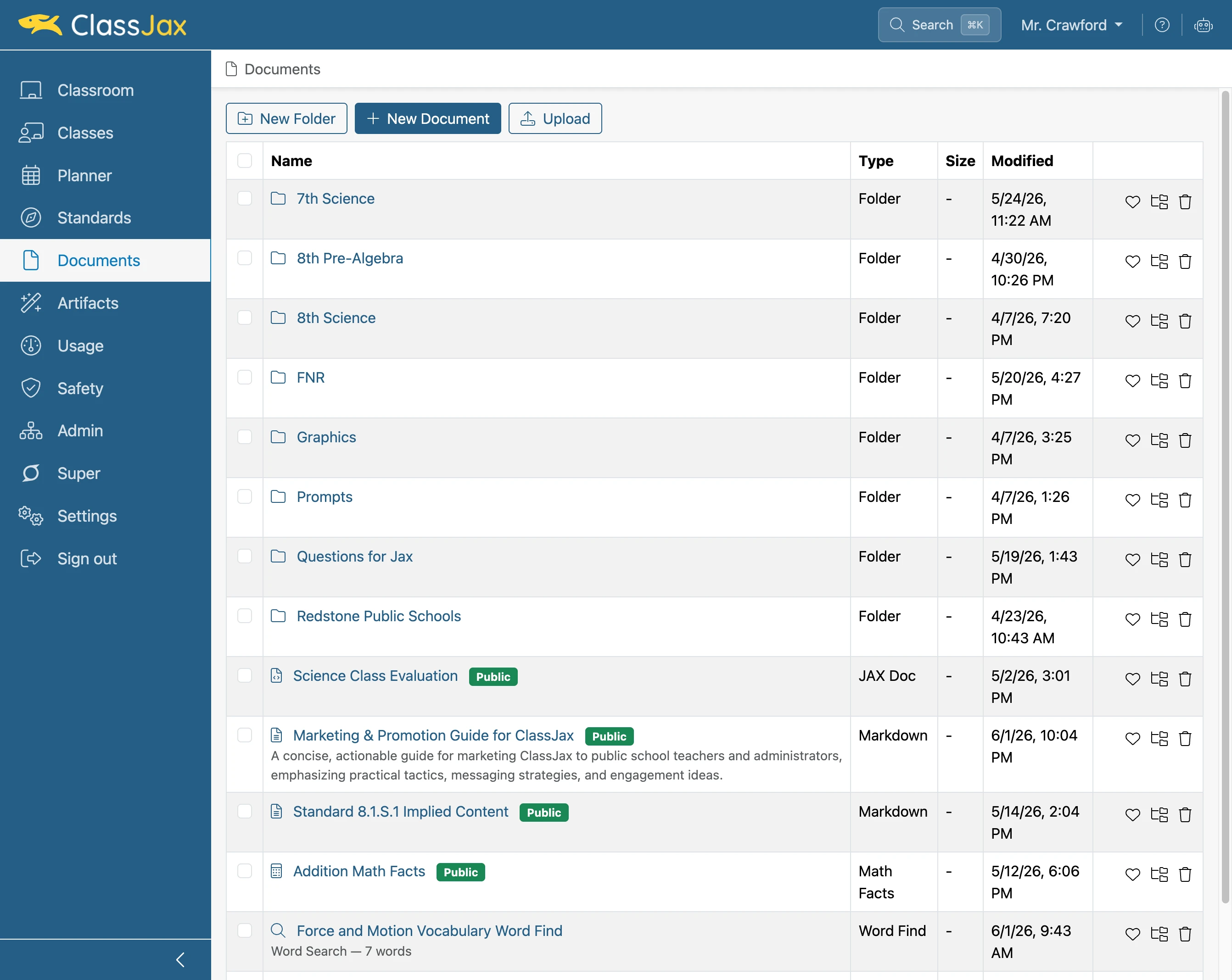
Task: Click Sign out in sidebar
Action: point(105,558)
